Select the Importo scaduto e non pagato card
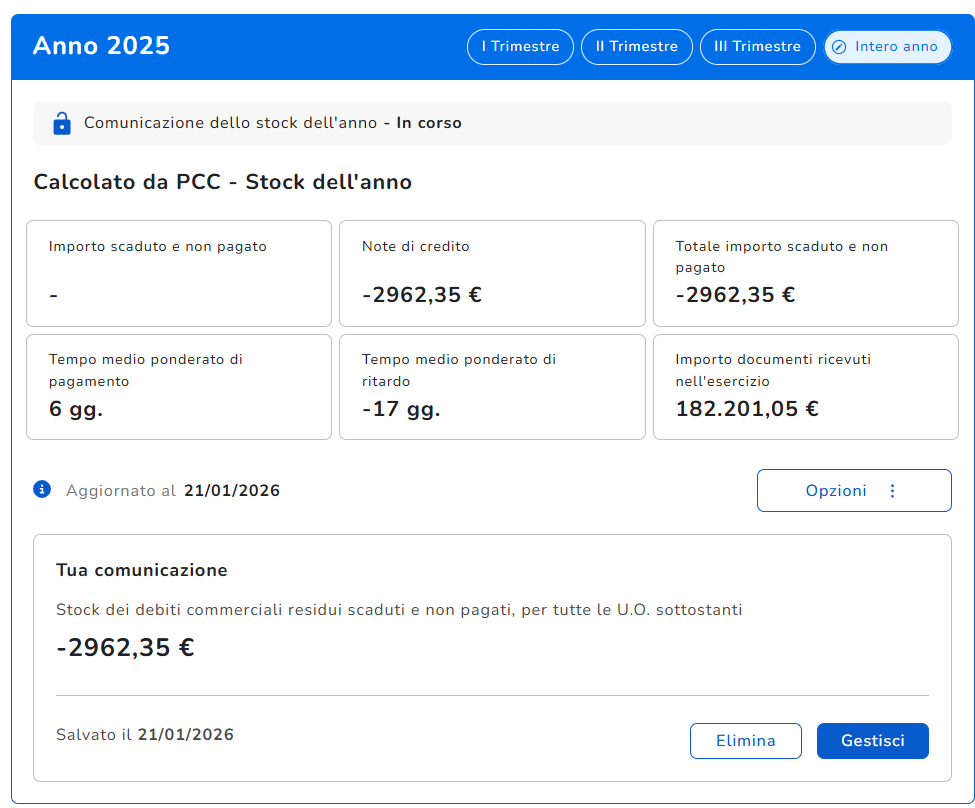The image size is (975, 808). pyautogui.click(x=179, y=273)
